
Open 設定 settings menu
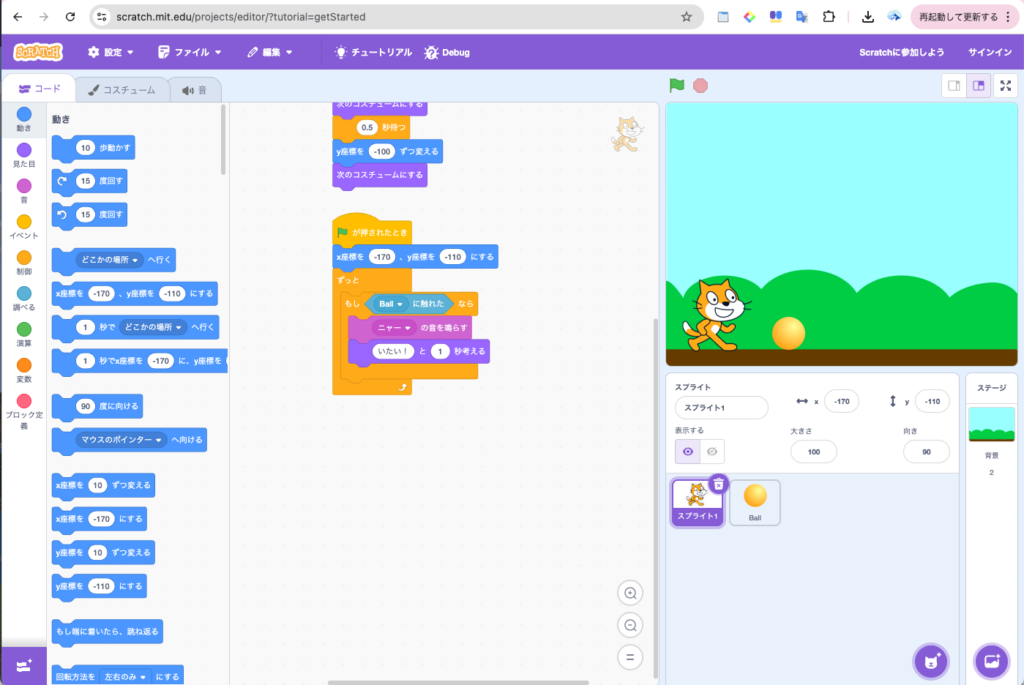110,52
